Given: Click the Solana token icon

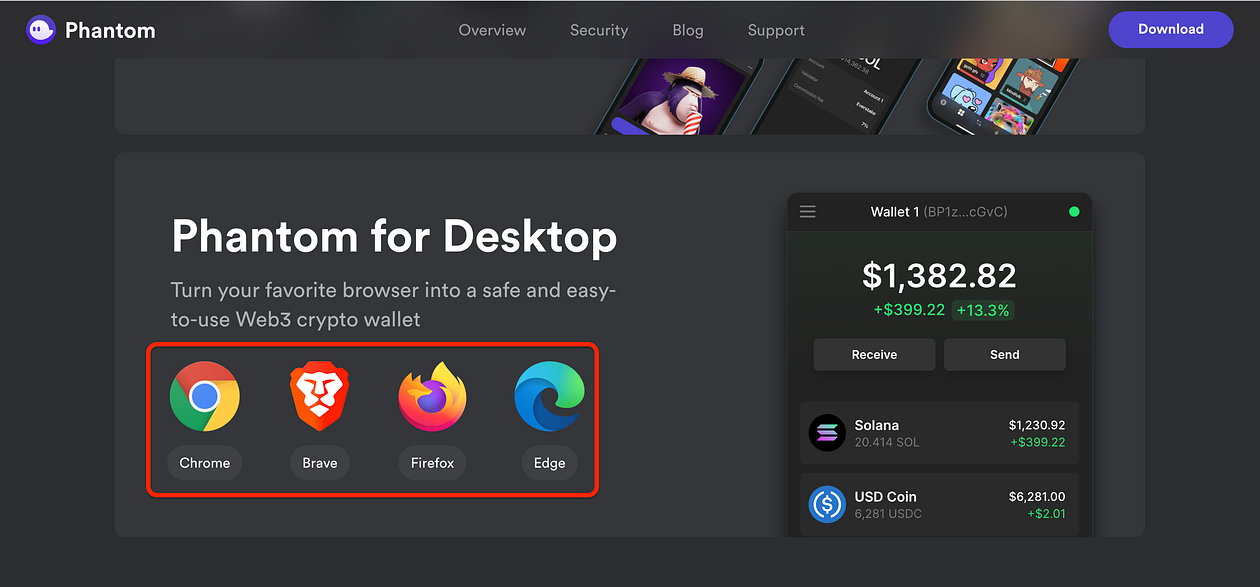Looking at the screenshot, I should coord(827,433).
